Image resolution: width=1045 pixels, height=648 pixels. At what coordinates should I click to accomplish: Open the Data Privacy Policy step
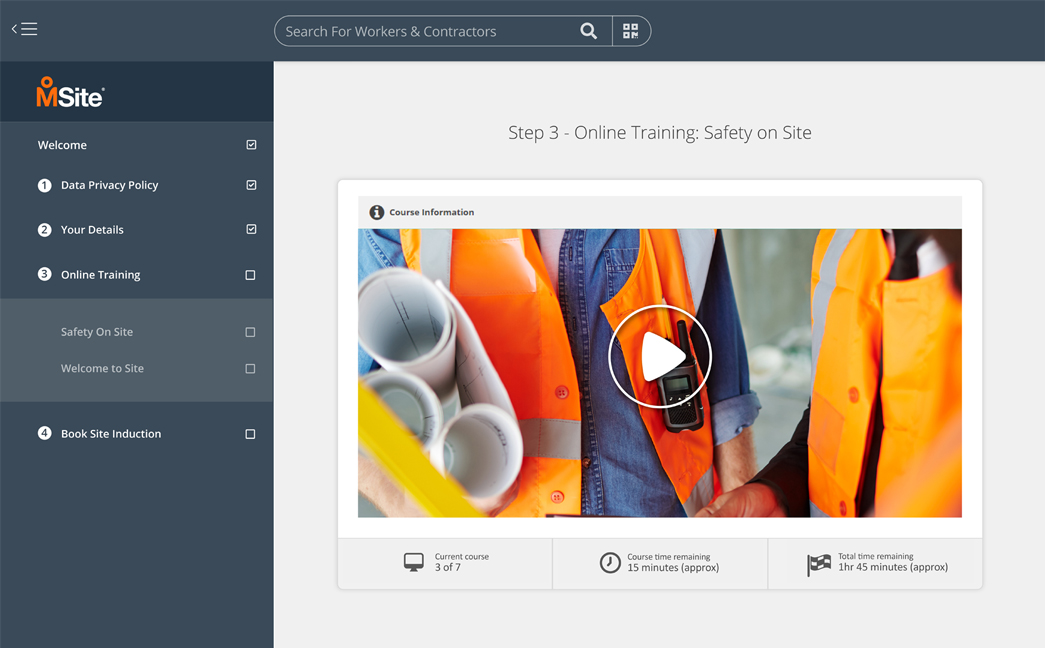[109, 185]
